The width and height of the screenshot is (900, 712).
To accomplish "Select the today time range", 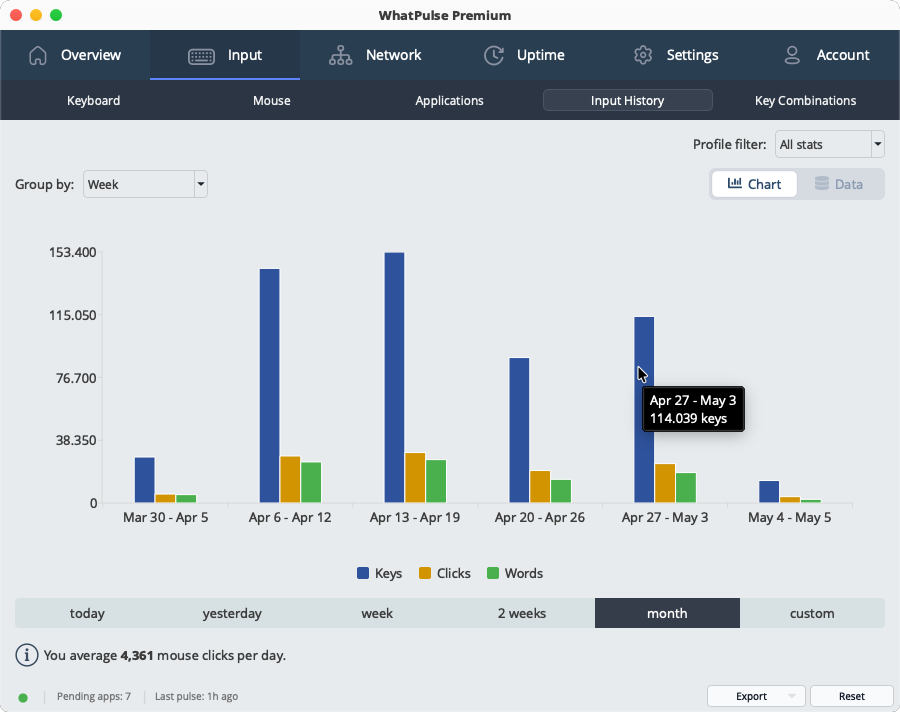I will pyautogui.click(x=87, y=613).
